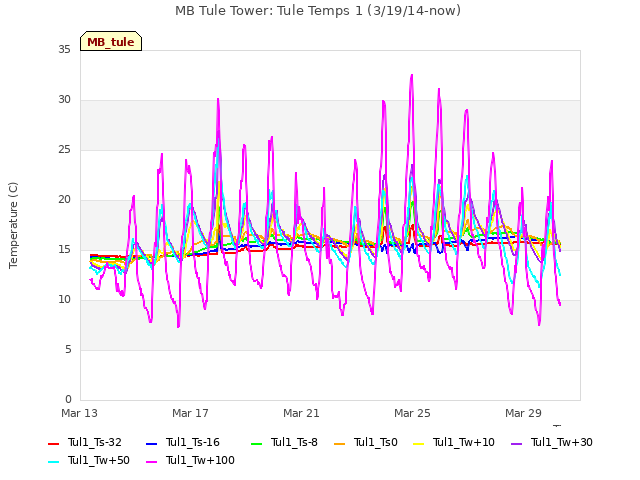Click the yellow Tul1_Tw+10 legend swatch

pos(419,444)
